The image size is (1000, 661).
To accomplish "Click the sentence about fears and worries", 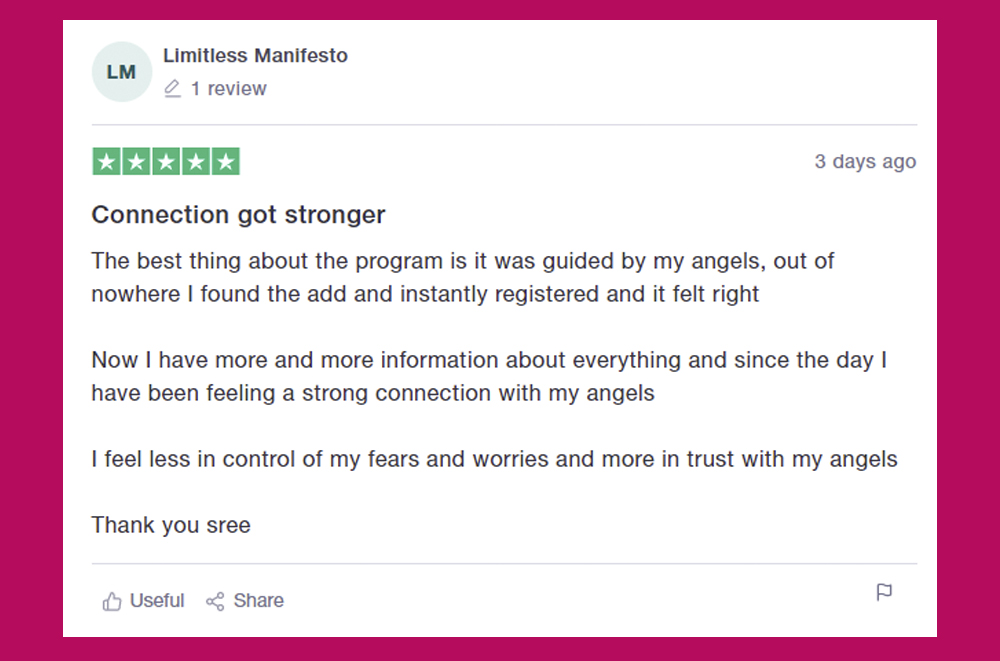I will point(494,460).
